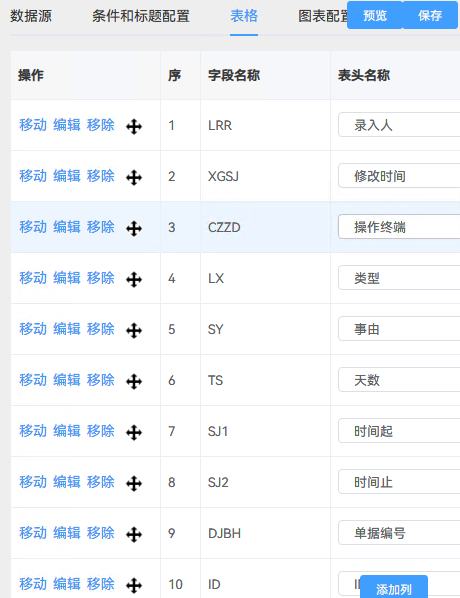Image resolution: width=460 pixels, height=598 pixels.
Task: Click 移动 link in the TS row
Action: (33, 380)
